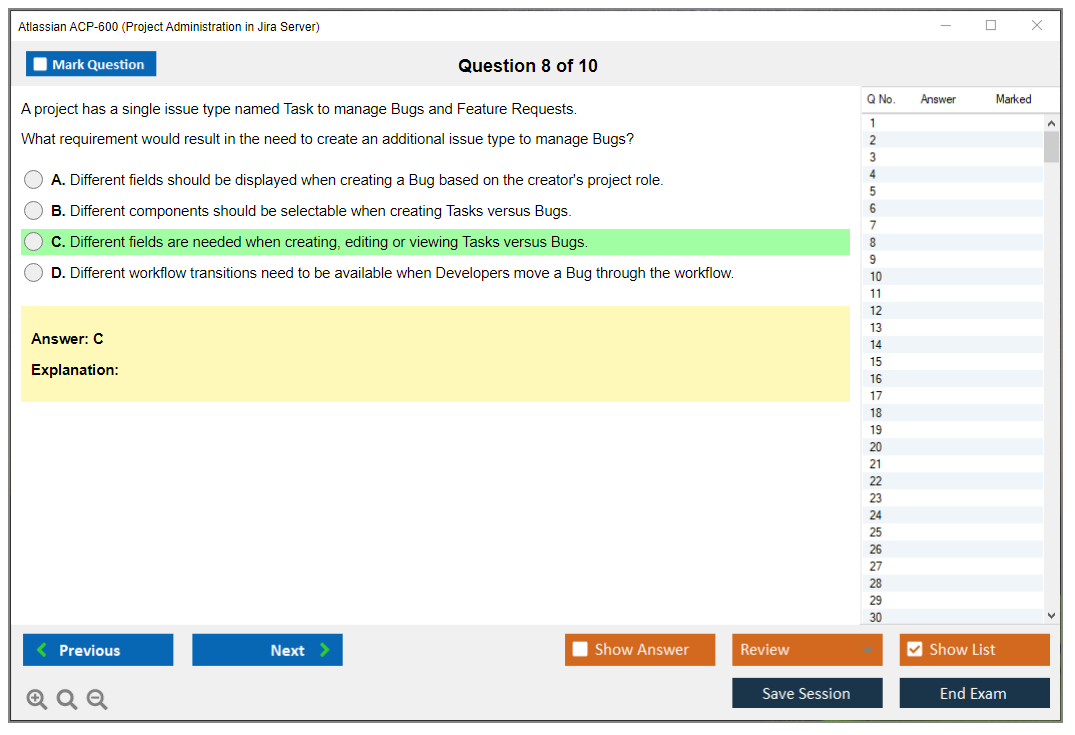Image resolution: width=1075 pixels, height=735 pixels.
Task: Click the zoom out magnifier icon
Action: 97,699
